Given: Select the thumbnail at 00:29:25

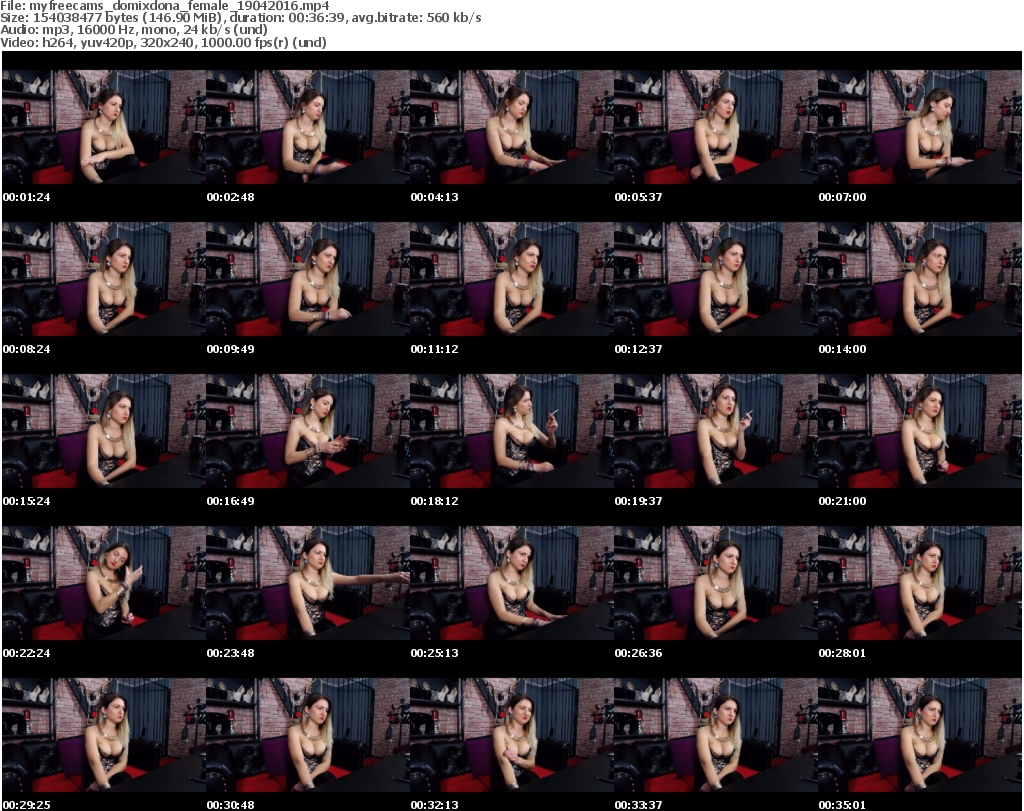Looking at the screenshot, I should [x=104, y=736].
